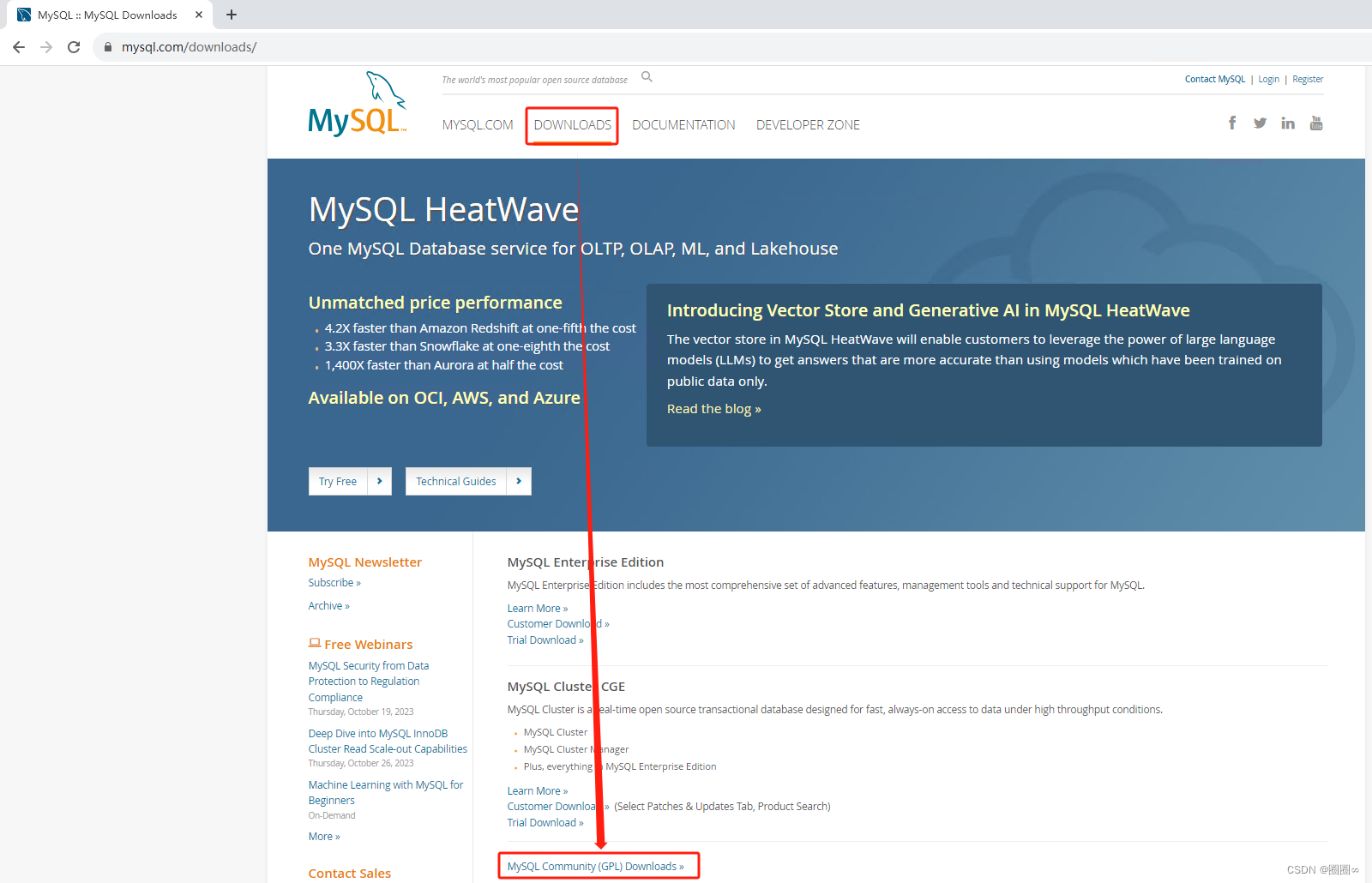Click the Login link
Screen dimensions: 1372x883
[x=1269, y=79]
